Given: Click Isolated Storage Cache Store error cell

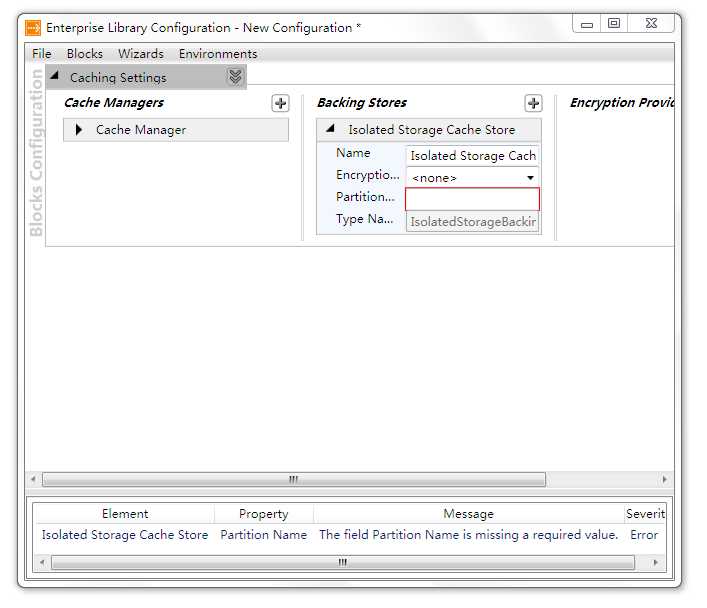Looking at the screenshot, I should click(x=125, y=535).
